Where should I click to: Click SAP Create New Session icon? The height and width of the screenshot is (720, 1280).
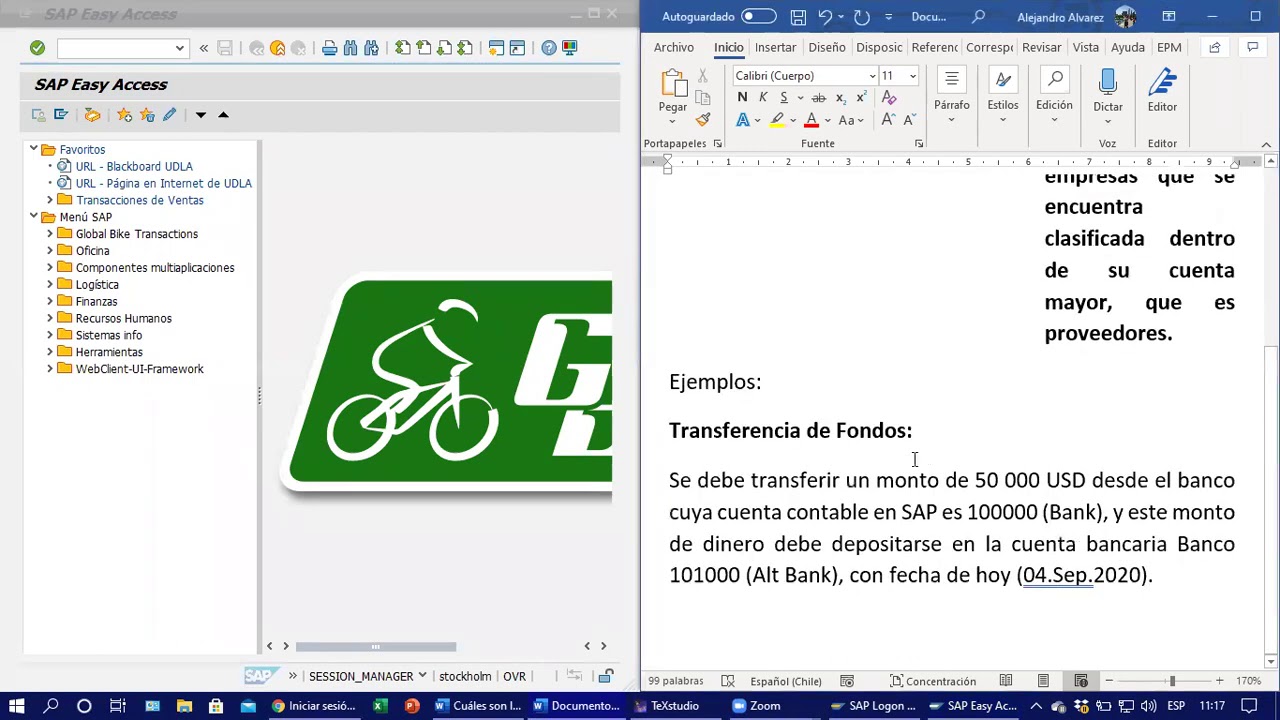pyautogui.click(x=496, y=48)
